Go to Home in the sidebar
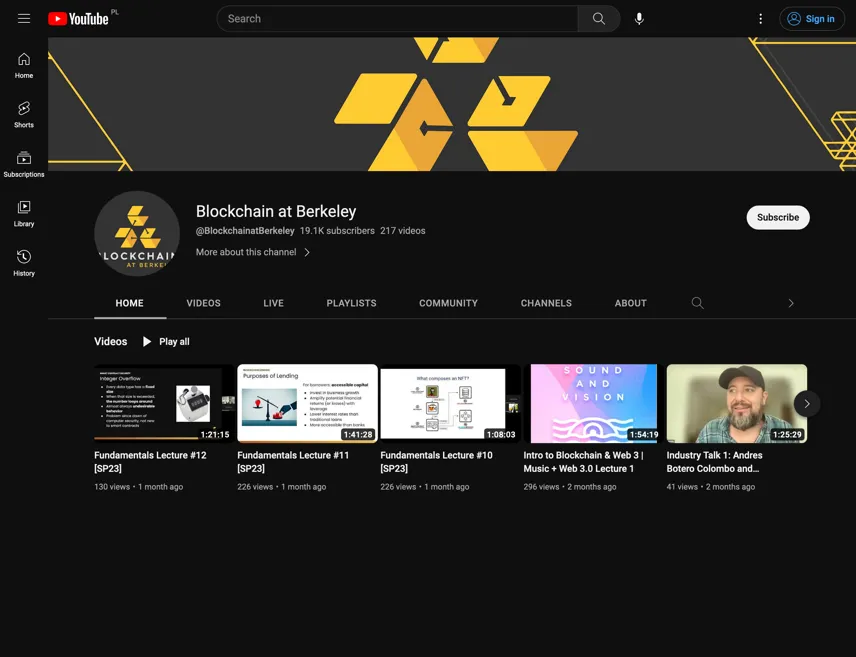856x657 pixels. [x=23, y=66]
